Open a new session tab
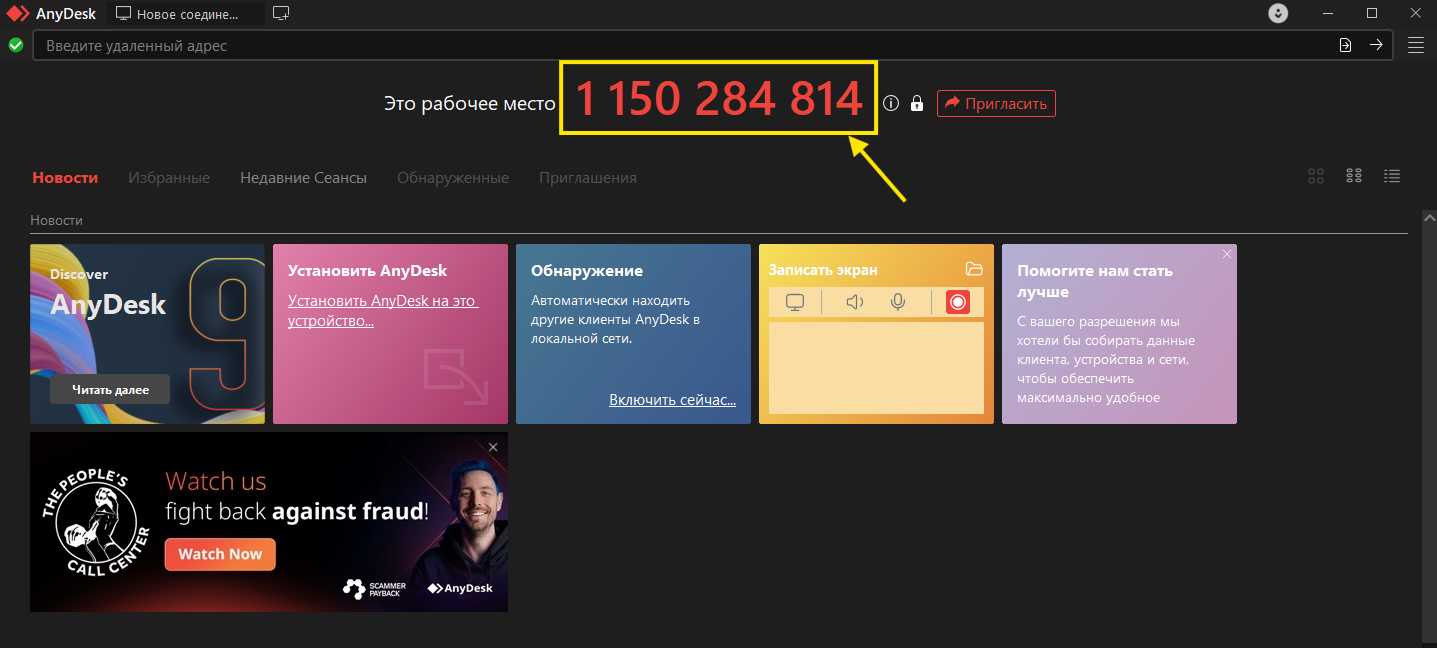The width and height of the screenshot is (1437, 648). [x=281, y=14]
